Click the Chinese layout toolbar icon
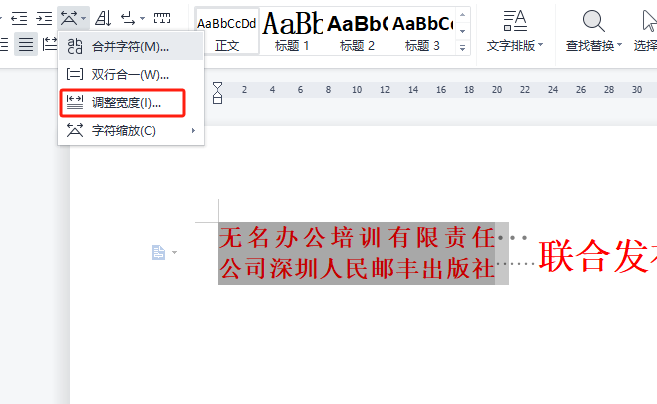This screenshot has width=657, height=404. 69,18
